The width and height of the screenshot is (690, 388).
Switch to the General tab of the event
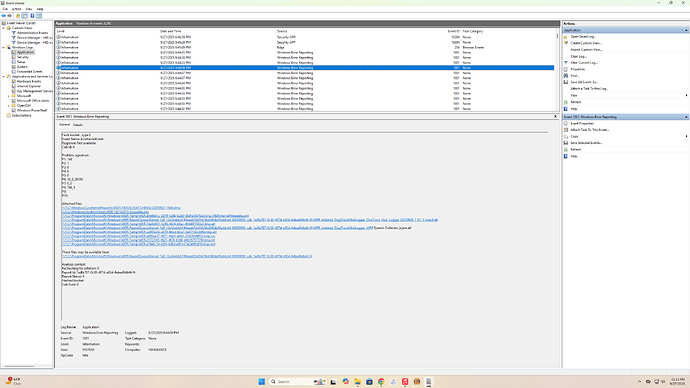pos(64,125)
